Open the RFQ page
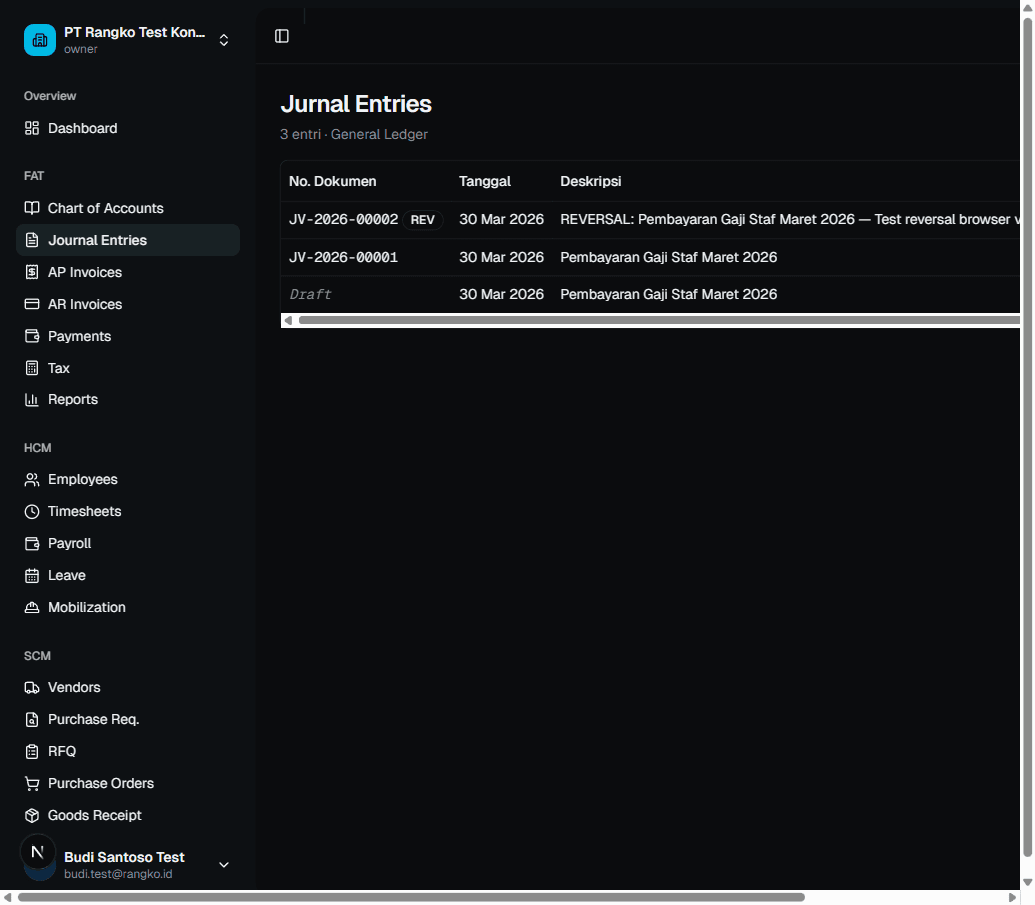Viewport: 1035px width, 905px height. [127, 751]
